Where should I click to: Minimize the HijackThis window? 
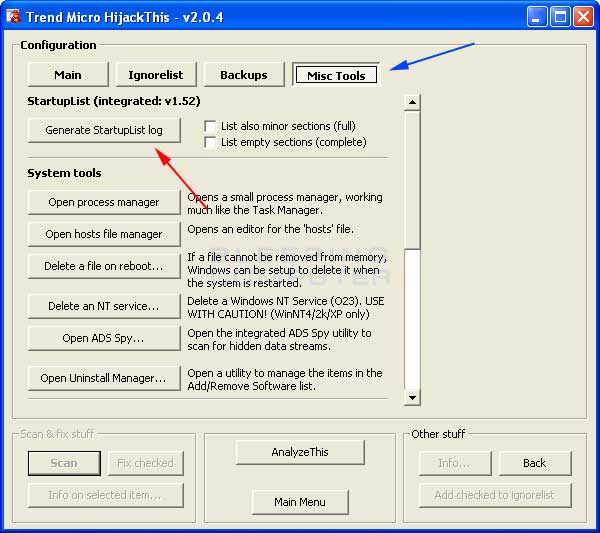coord(536,17)
